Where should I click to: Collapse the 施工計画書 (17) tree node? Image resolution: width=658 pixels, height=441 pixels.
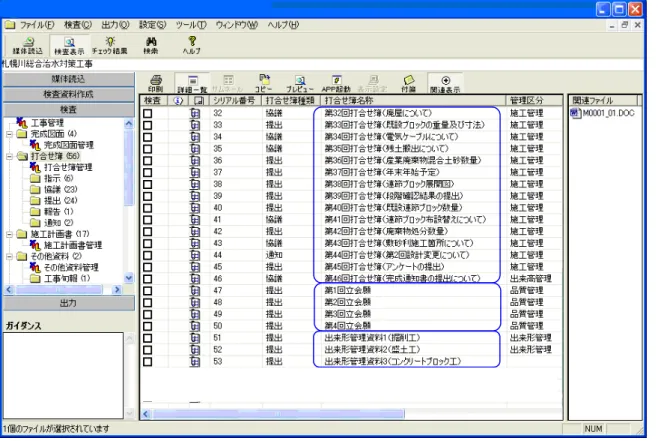[x=10, y=234]
